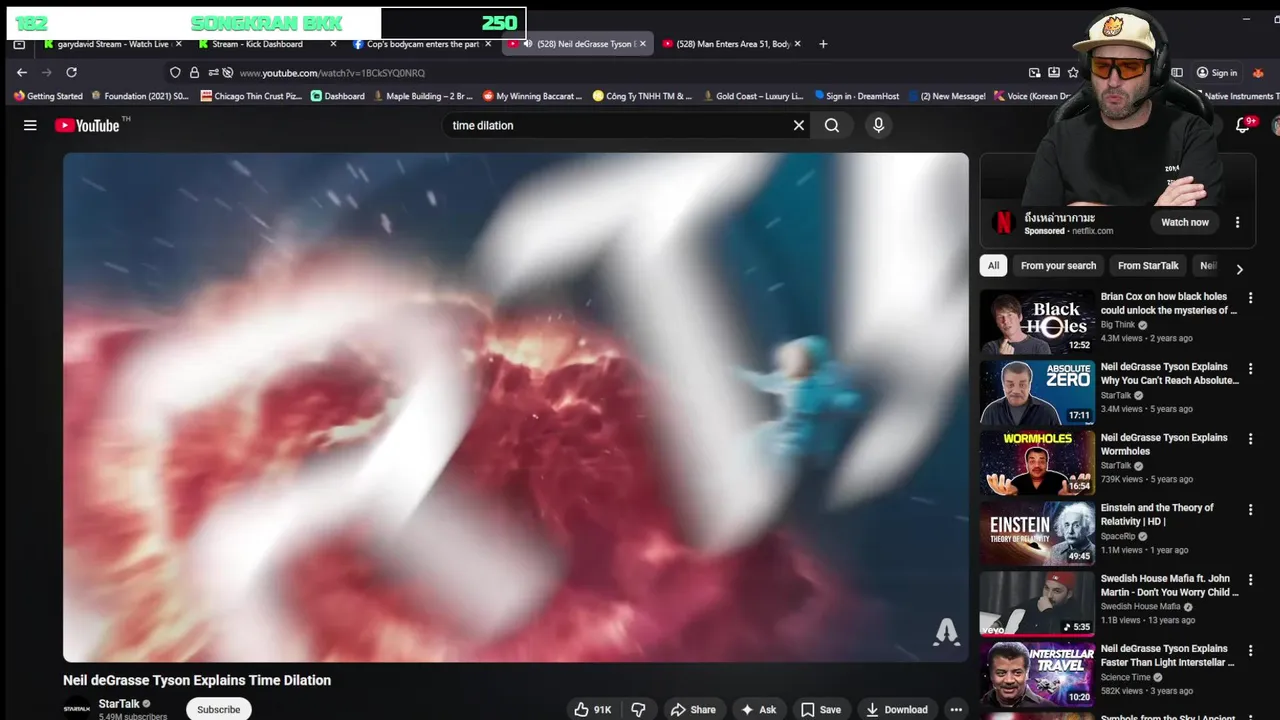Open the recent tabs list
The height and width of the screenshot is (720, 1280).
tap(19, 44)
